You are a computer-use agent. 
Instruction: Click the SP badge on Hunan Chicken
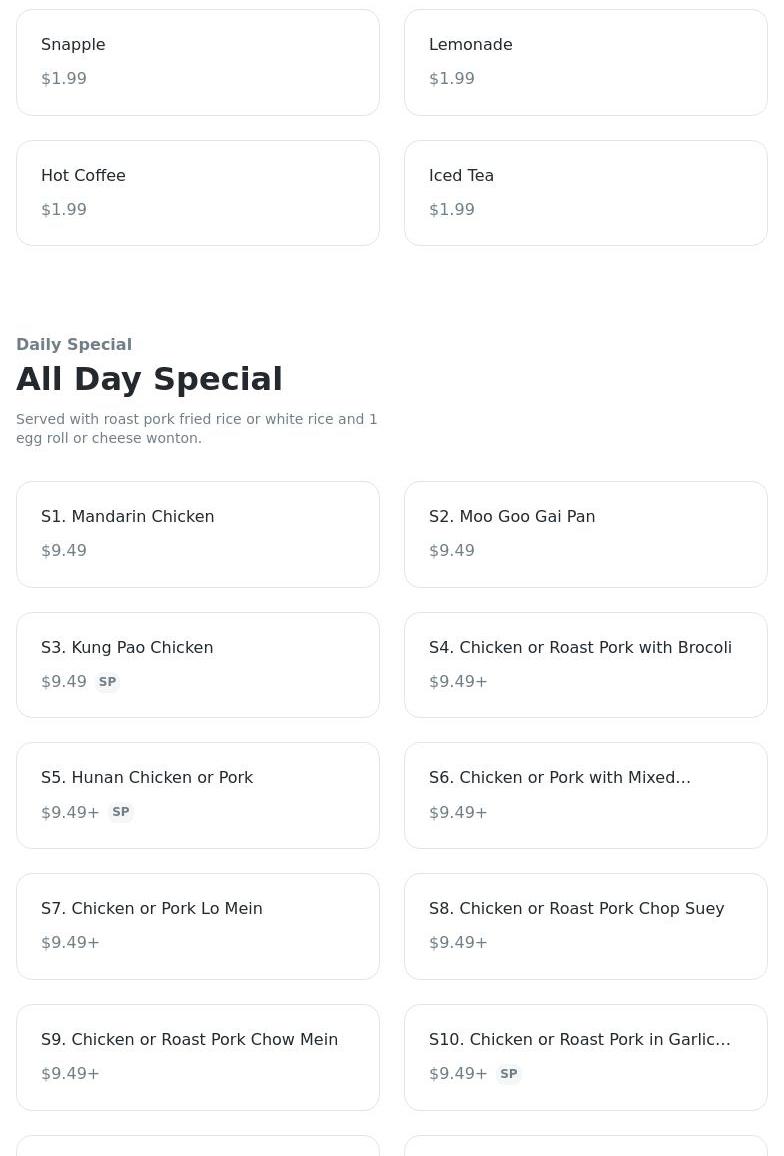click(121, 812)
